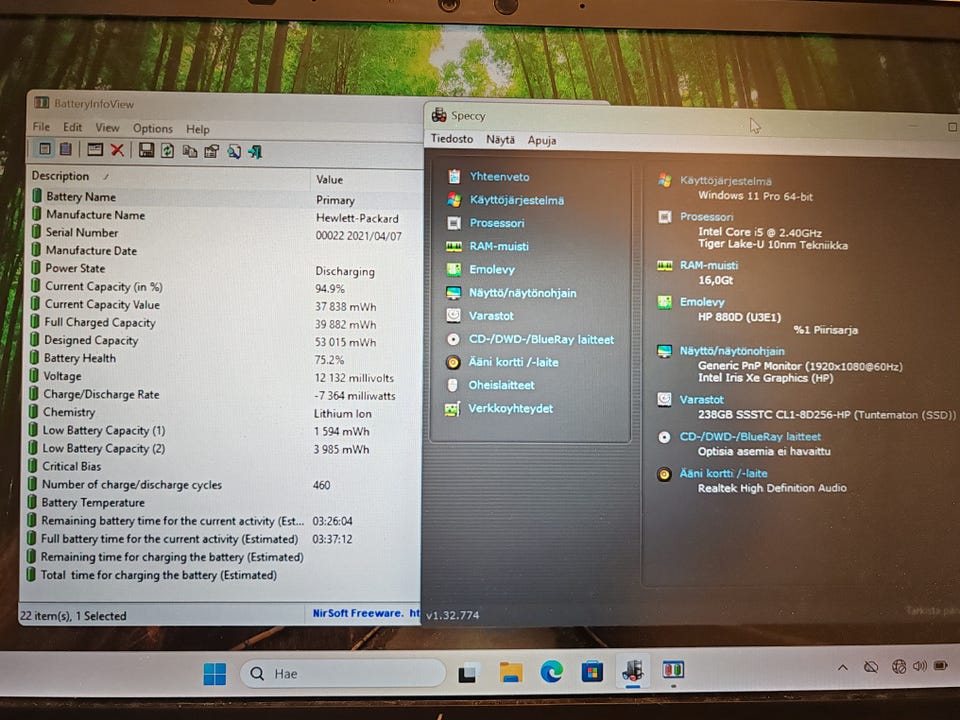Open File Explorer from the taskbar

(511, 672)
